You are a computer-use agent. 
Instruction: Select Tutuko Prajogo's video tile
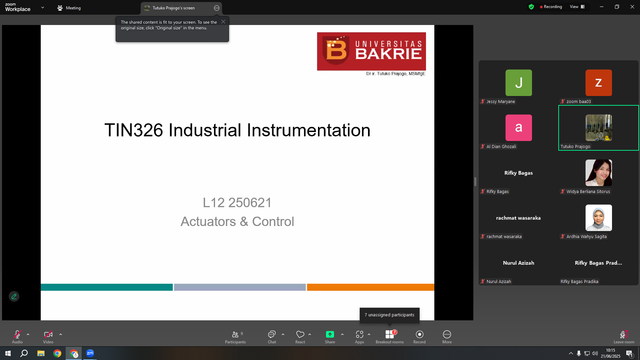coord(598,128)
